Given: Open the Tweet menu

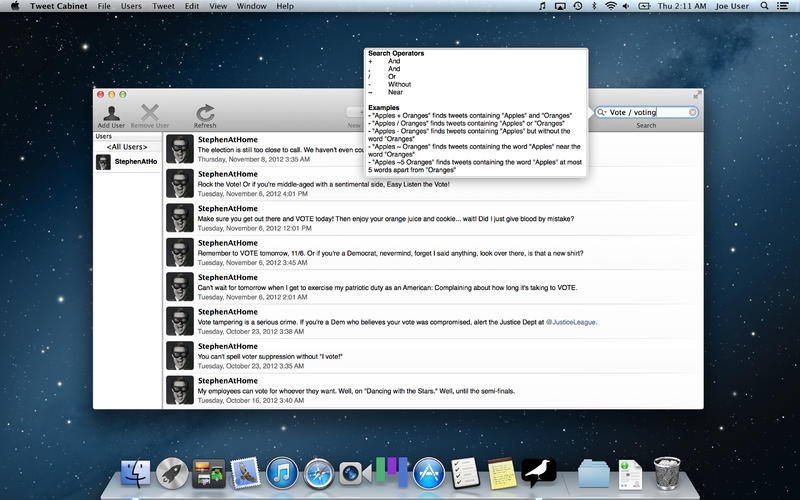Looking at the screenshot, I should [163, 6].
